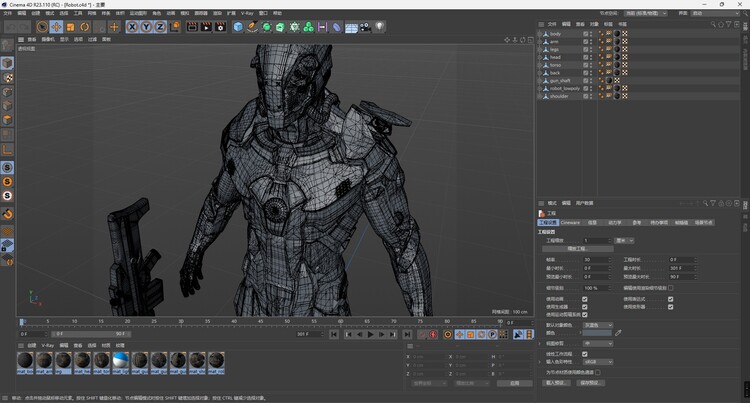This screenshot has width=750, height=403.
Task: Select the gun_shaft object
Action: click(x=560, y=81)
